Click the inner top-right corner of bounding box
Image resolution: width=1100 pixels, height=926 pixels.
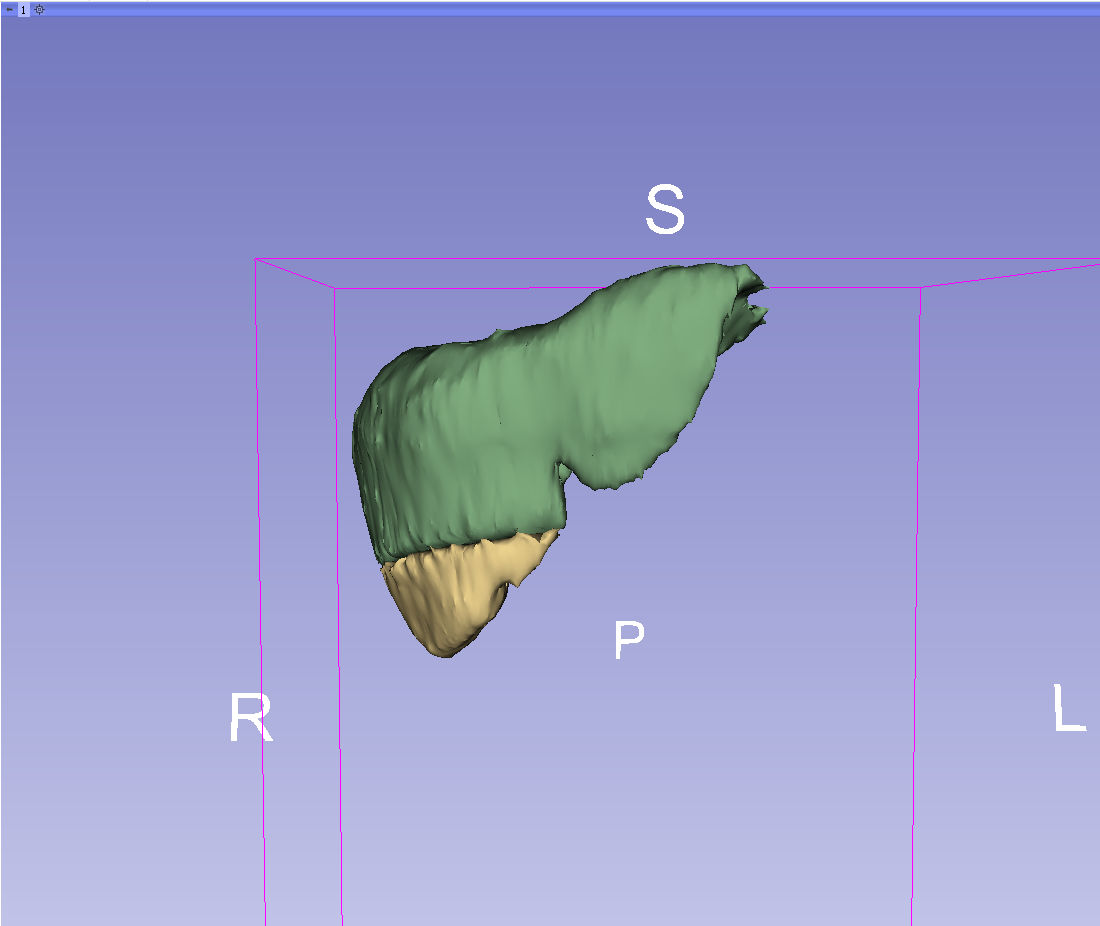919,288
